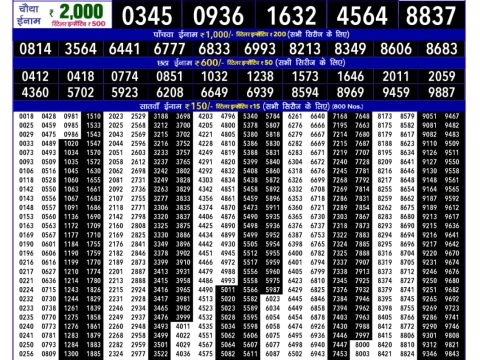Click sixth prize number 5923

(125, 92)
